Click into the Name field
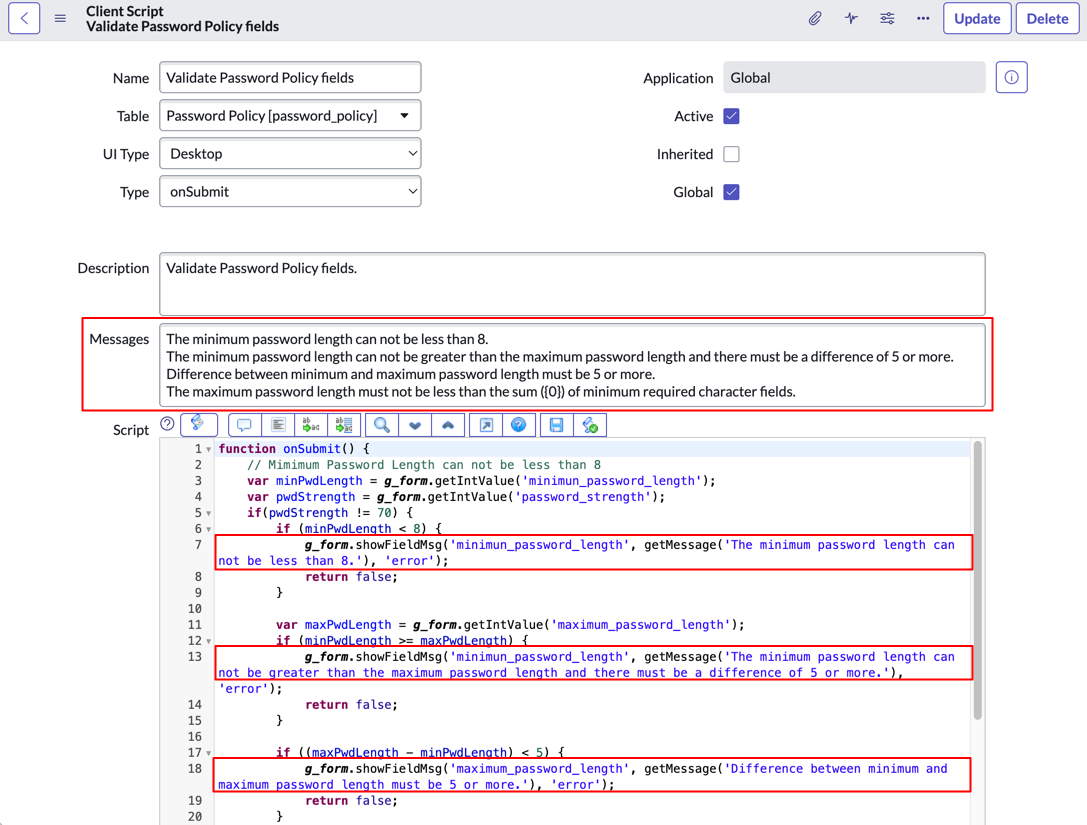Image resolution: width=1087 pixels, height=825 pixels. point(290,78)
